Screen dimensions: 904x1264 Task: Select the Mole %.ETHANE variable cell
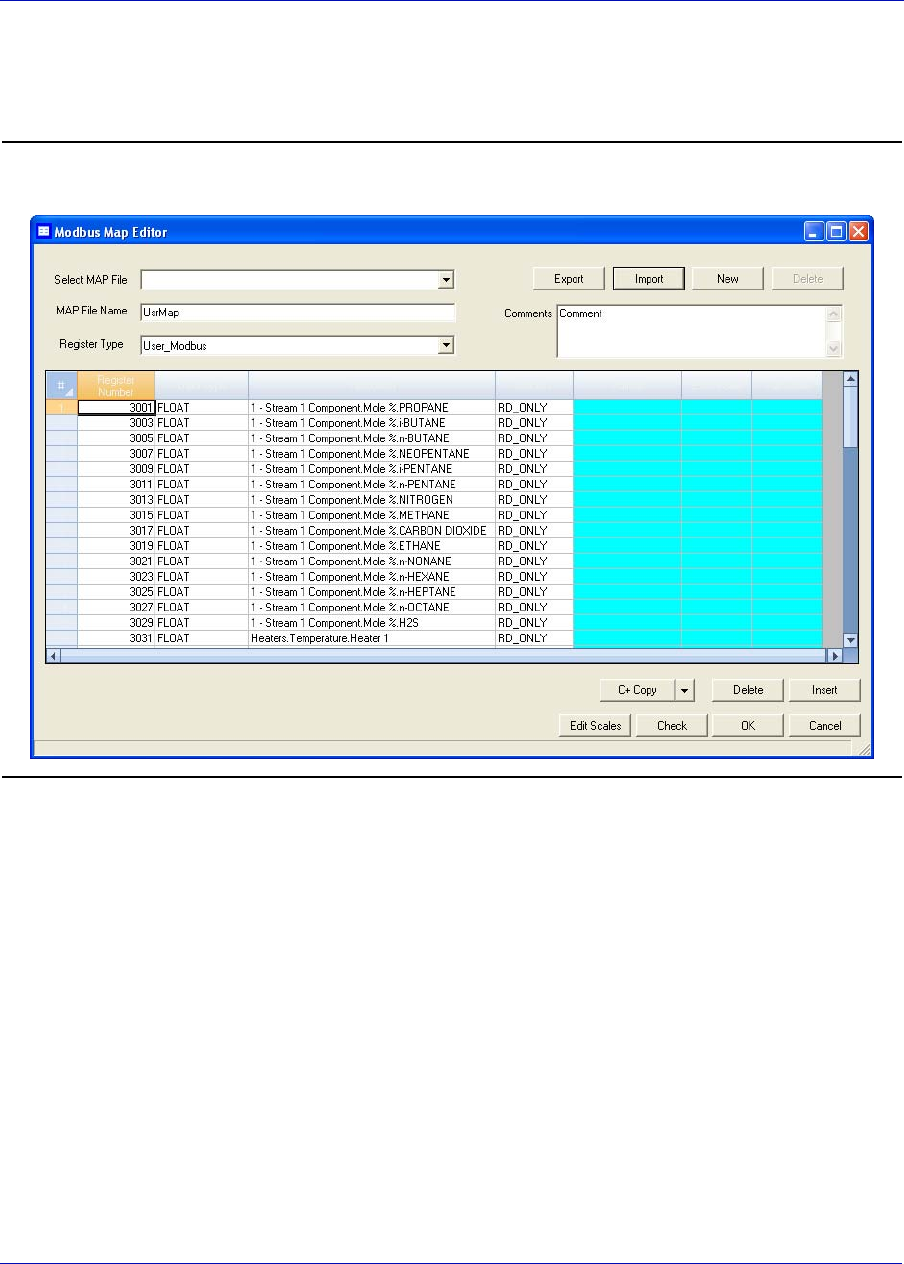[372, 546]
